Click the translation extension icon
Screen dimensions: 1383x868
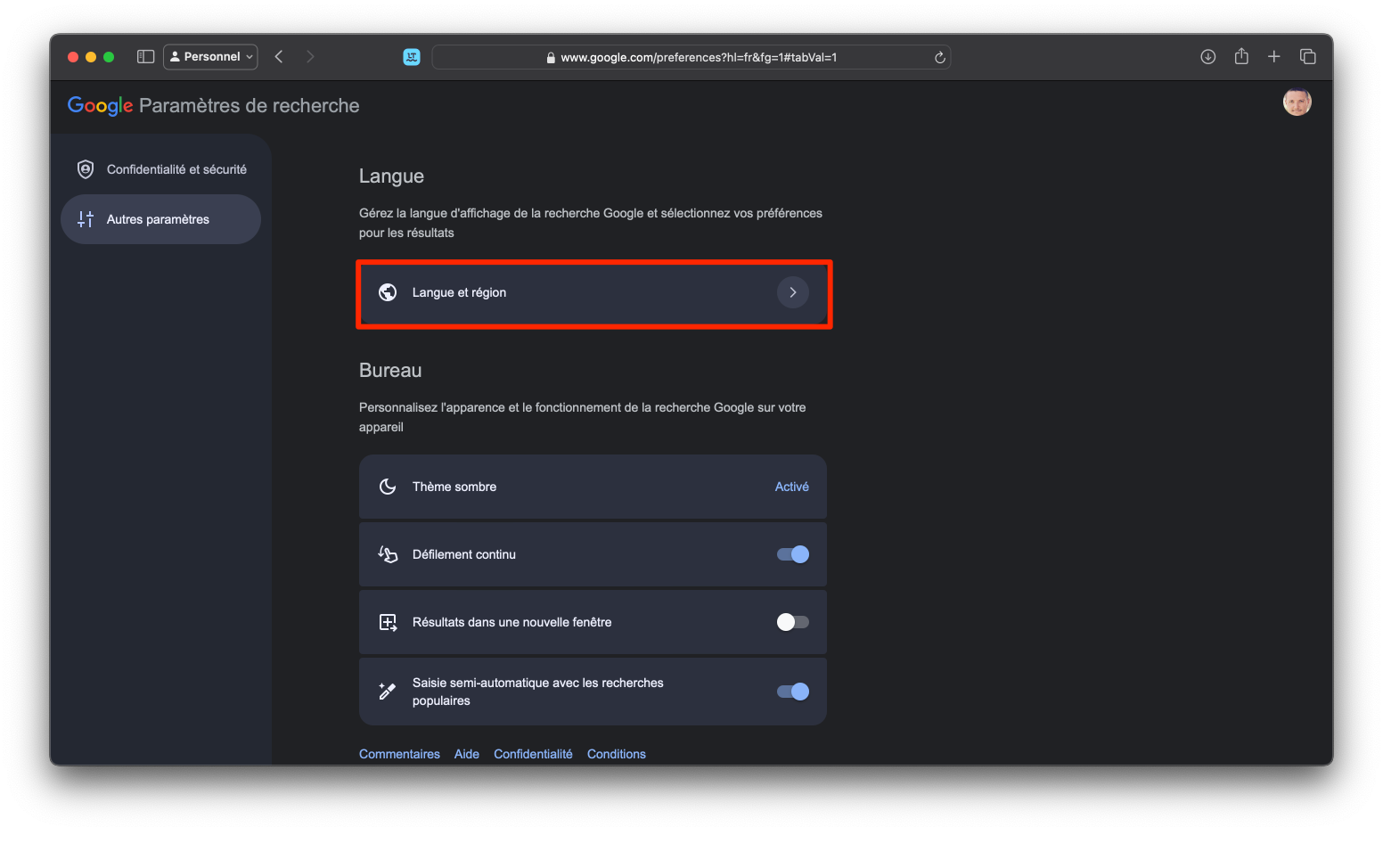[x=412, y=57]
